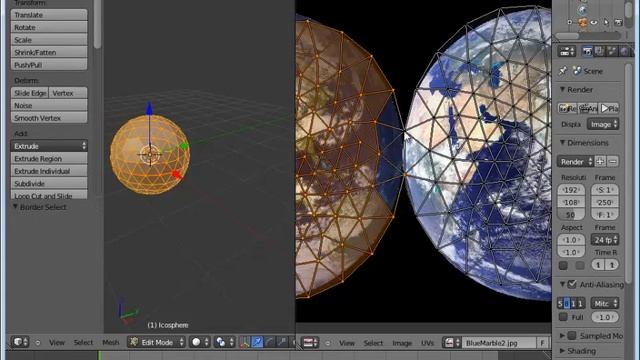Viewport: 640px width, 360px height.
Task: Remove the render preset
Action: pyautogui.click(x=613, y=162)
